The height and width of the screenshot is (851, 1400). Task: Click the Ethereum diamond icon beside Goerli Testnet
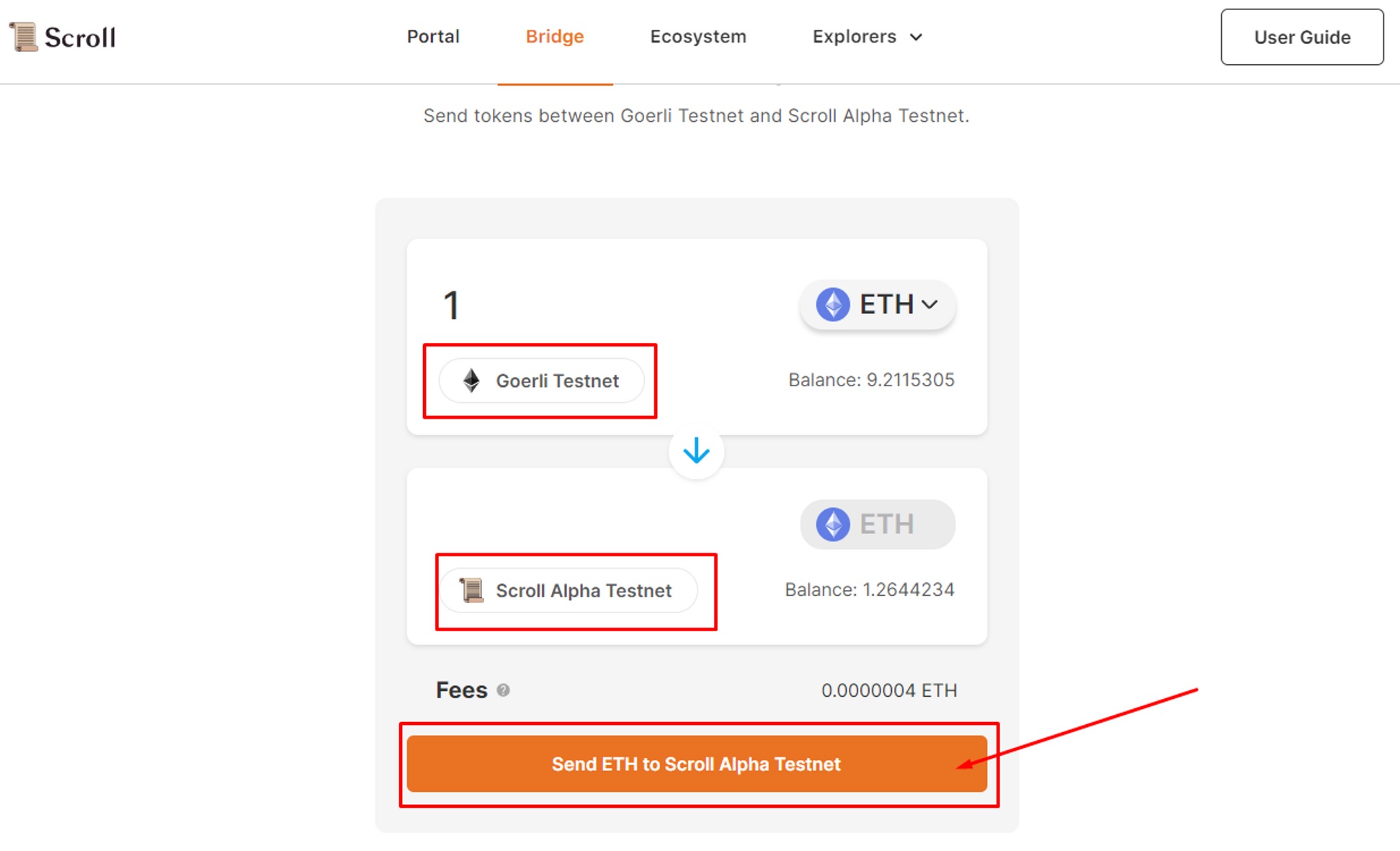click(x=471, y=380)
